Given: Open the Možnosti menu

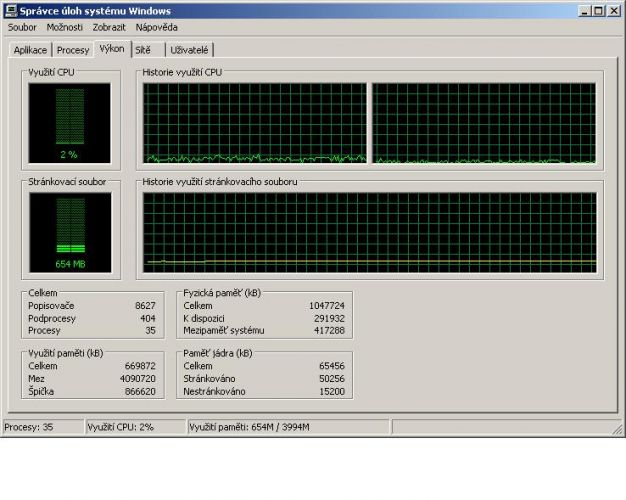Looking at the screenshot, I should [x=65, y=28].
